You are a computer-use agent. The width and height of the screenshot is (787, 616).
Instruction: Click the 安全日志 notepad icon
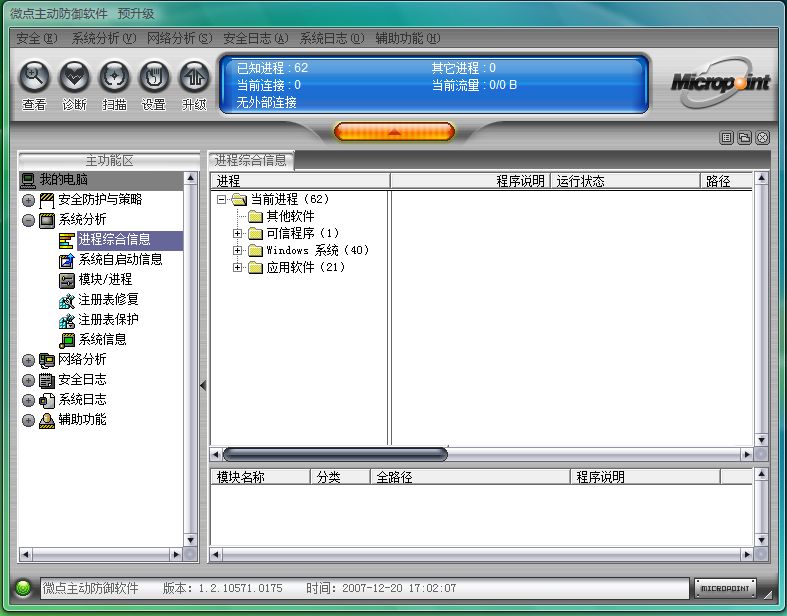point(47,380)
